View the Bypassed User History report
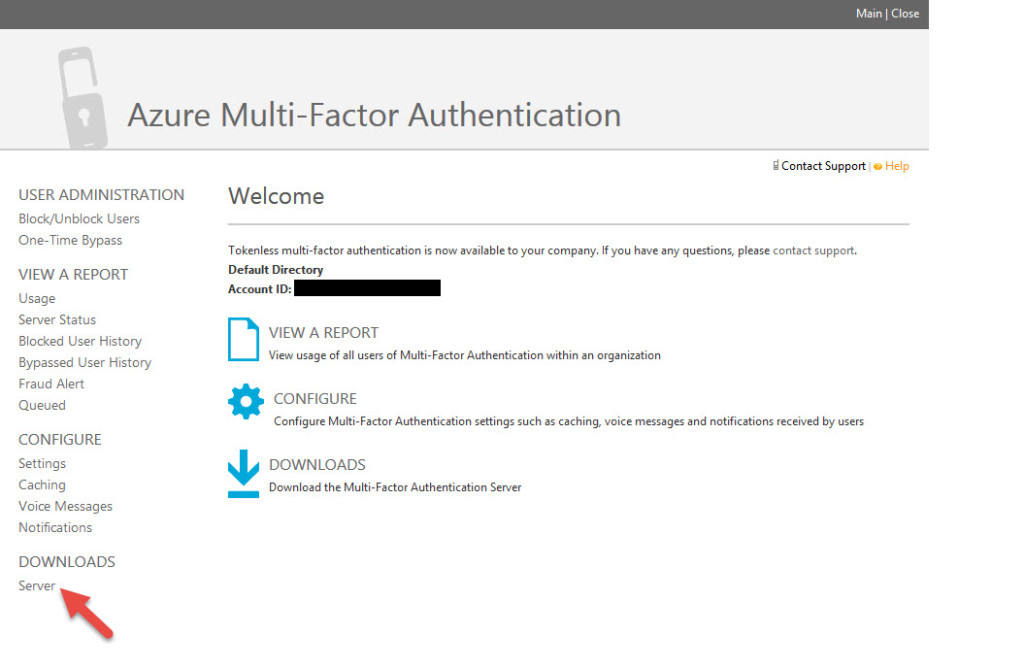 (x=85, y=362)
